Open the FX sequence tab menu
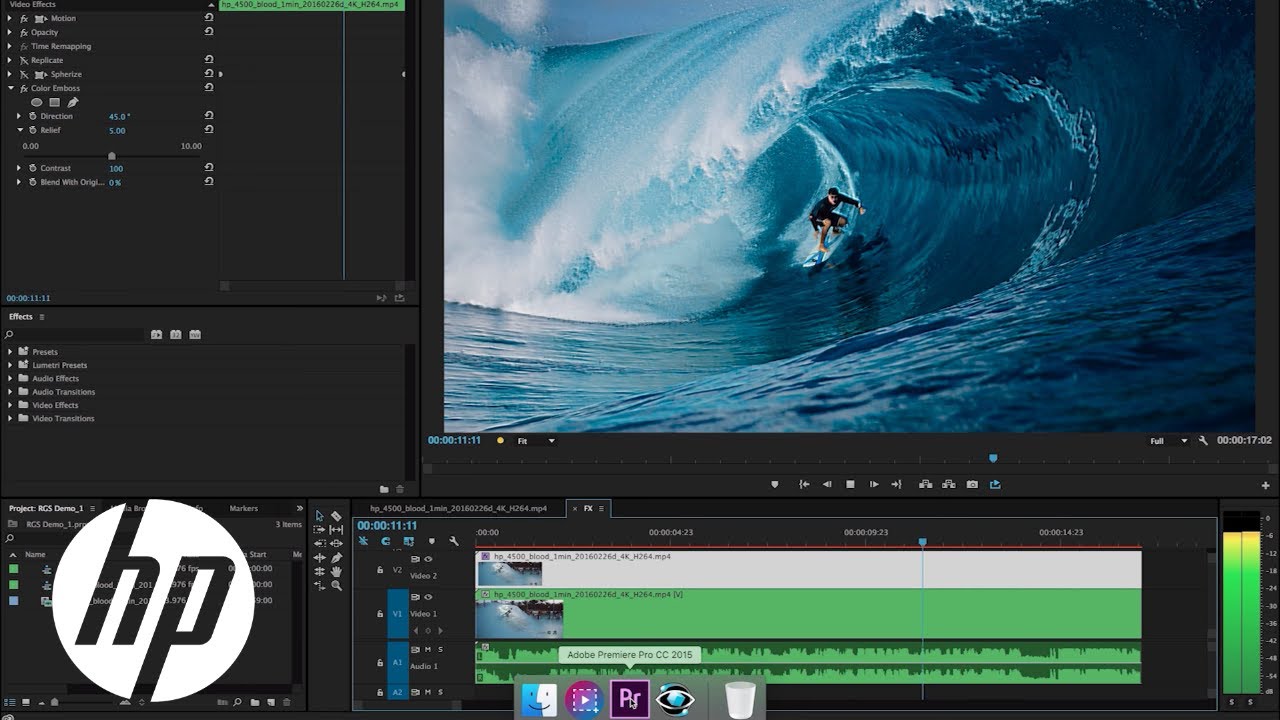 point(602,508)
